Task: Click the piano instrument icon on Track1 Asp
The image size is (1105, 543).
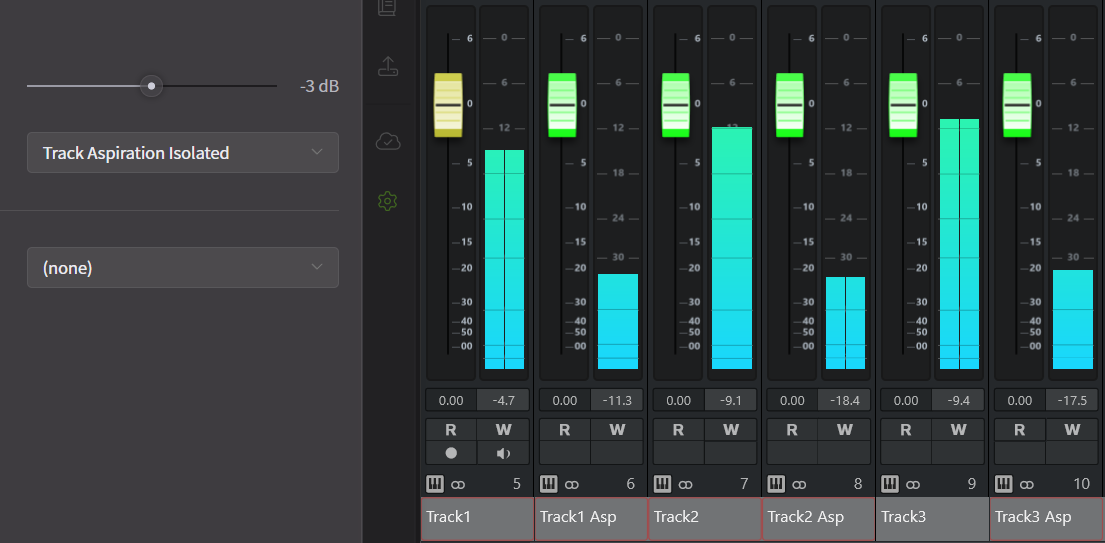Action: tap(548, 484)
